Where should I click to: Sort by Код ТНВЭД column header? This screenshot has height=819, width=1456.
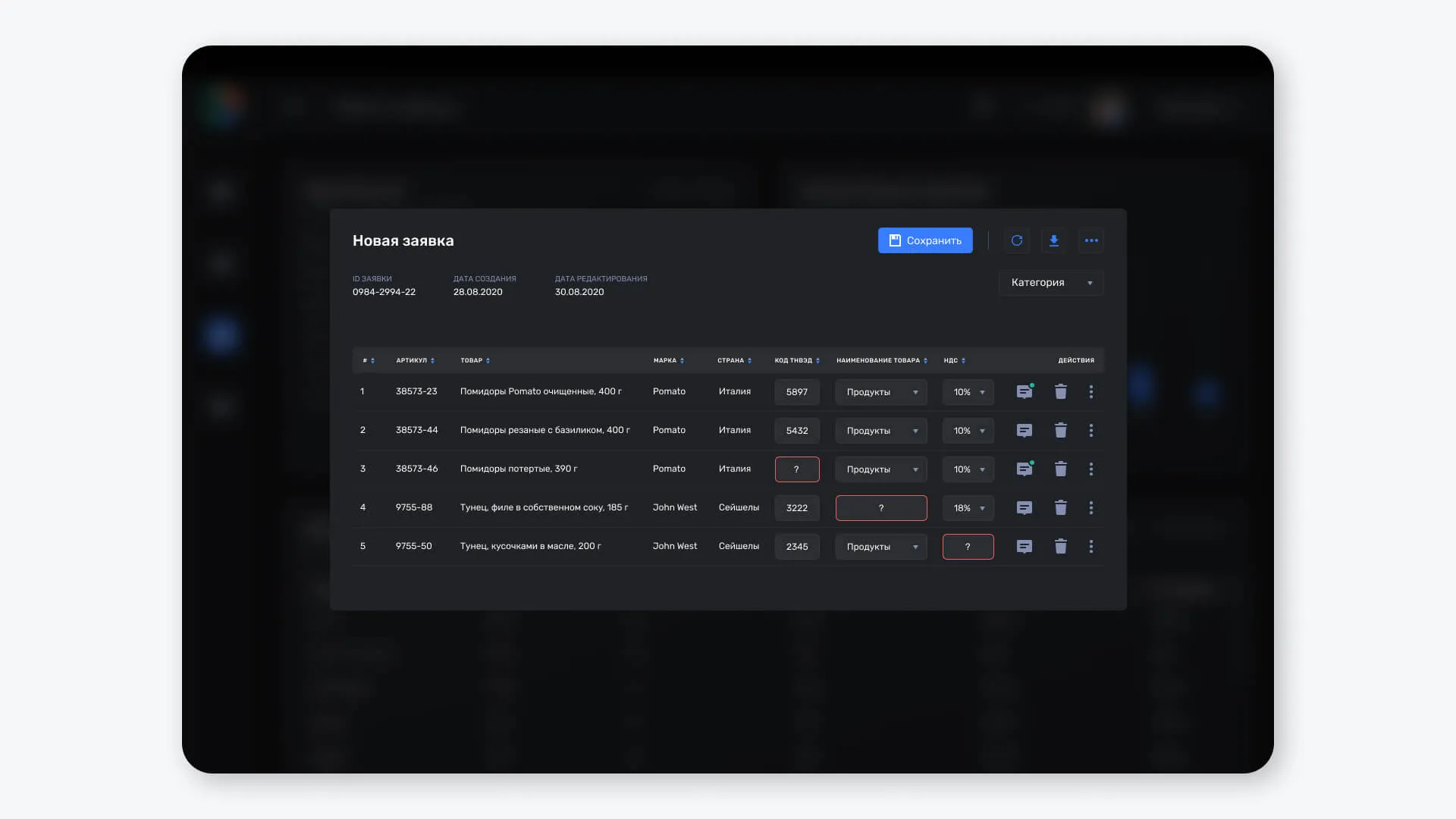pyautogui.click(x=797, y=360)
